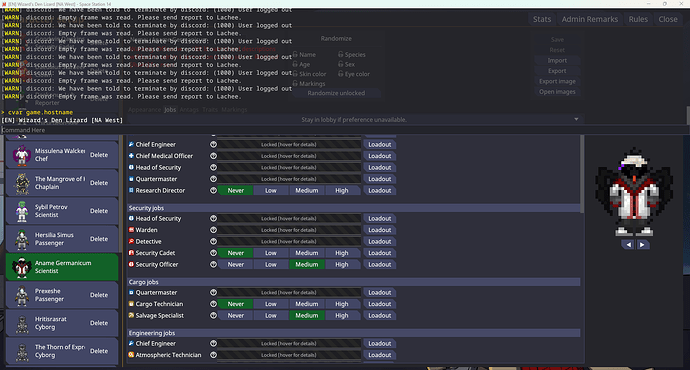
Task: Set Cargo Technician priority to Medium
Action: (307, 304)
